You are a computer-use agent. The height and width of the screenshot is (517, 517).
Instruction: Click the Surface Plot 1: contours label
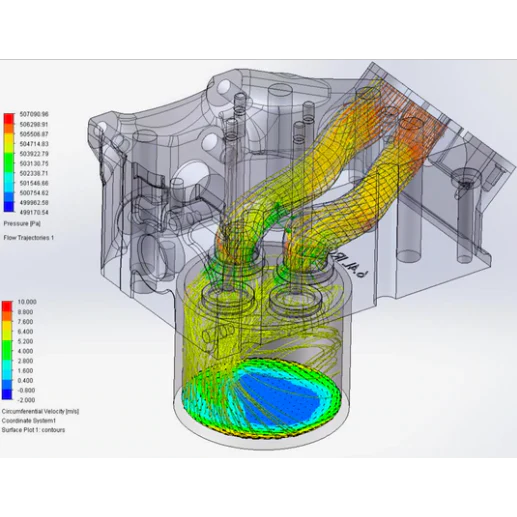click(x=33, y=430)
